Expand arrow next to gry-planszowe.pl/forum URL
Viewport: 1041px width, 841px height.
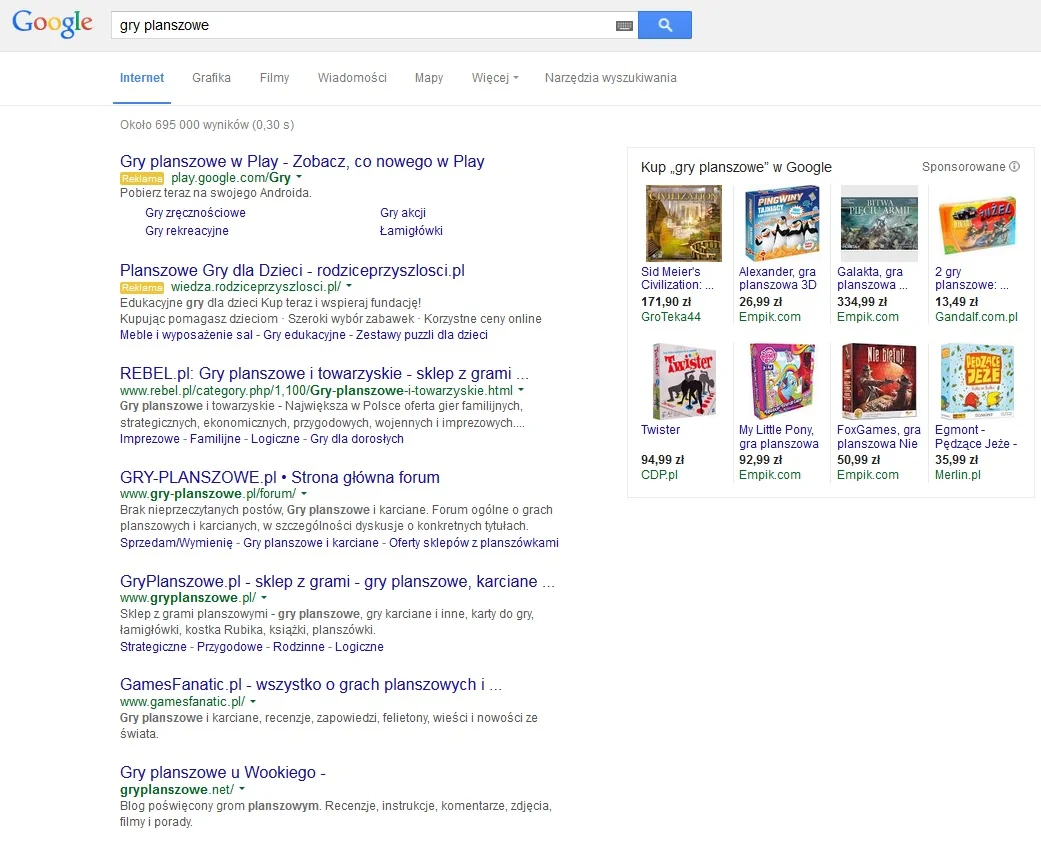304,493
